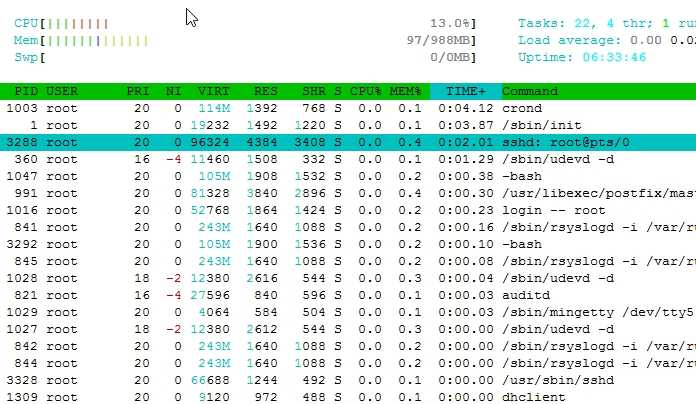Click the 114M VIRT value of crond
The width and height of the screenshot is (696, 404).
tap(214, 108)
